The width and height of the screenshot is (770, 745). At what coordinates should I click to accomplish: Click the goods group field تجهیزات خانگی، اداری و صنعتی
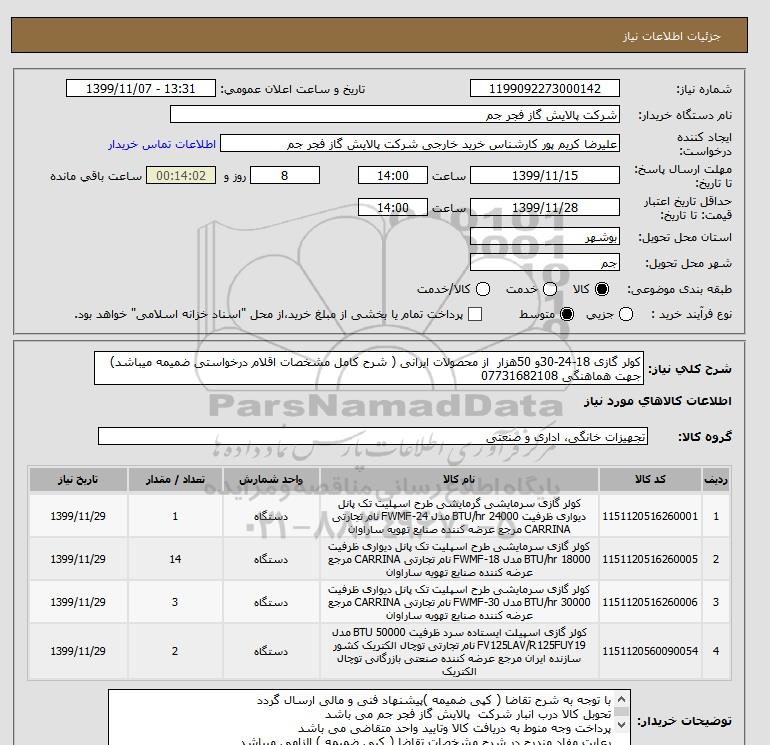(373, 437)
